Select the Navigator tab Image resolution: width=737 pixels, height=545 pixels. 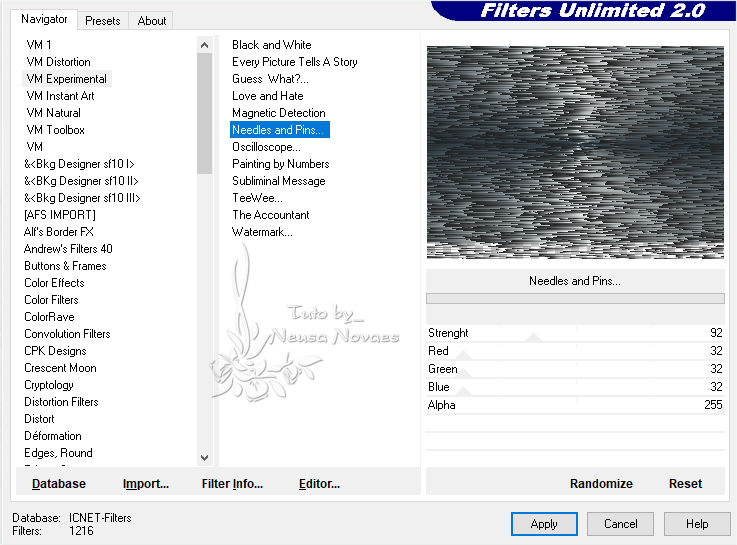pyautogui.click(x=44, y=19)
